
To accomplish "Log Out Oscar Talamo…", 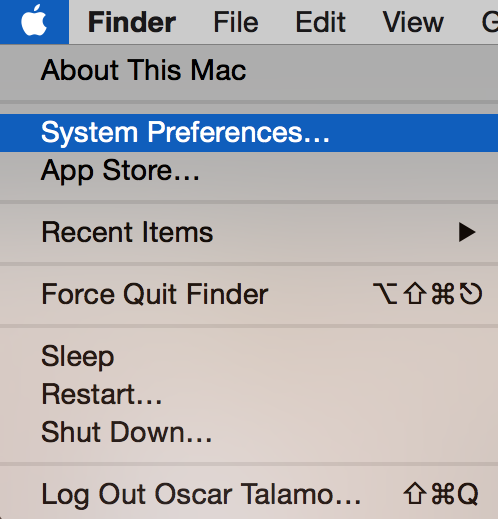I will coord(249,494).
